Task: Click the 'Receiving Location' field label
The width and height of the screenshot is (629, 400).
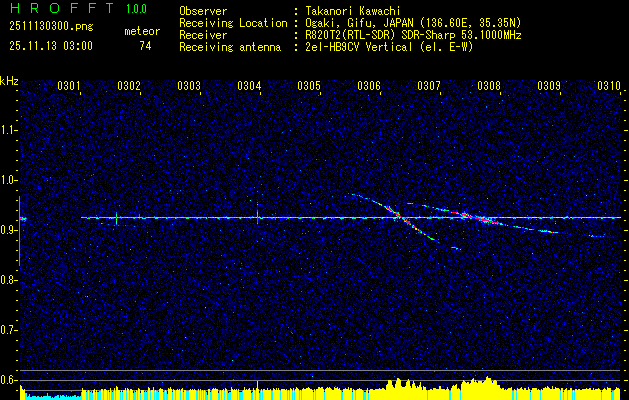Action: [233, 23]
